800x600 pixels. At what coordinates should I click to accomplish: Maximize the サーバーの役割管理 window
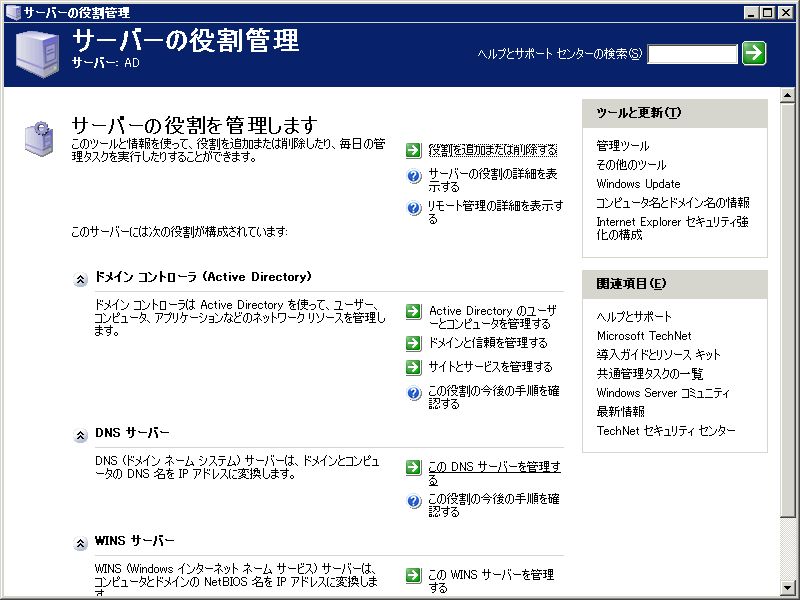[767, 13]
